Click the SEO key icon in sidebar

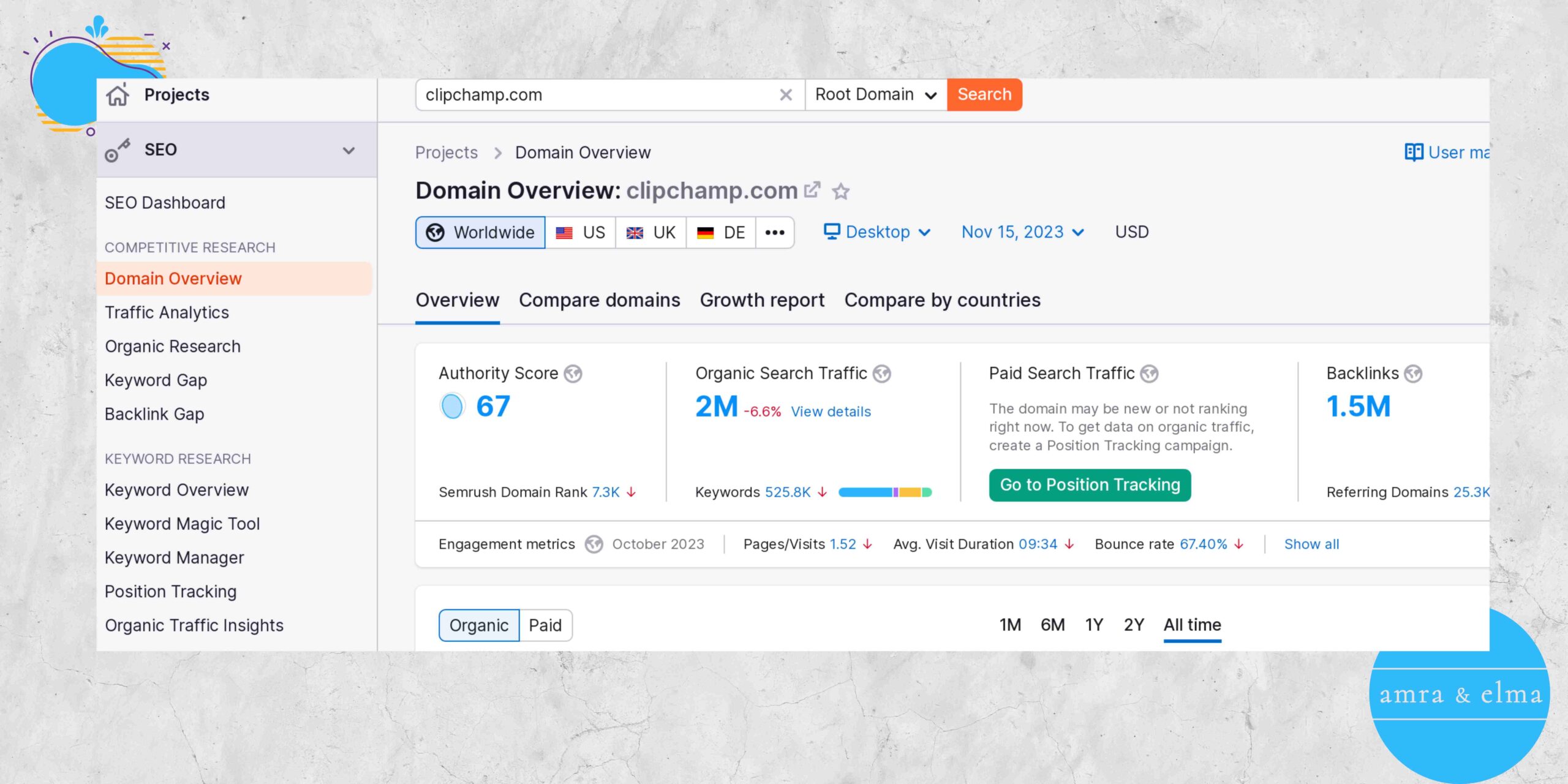click(118, 150)
